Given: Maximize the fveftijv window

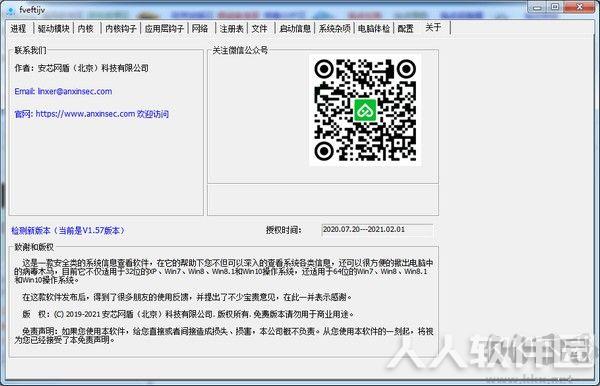Looking at the screenshot, I should pos(555,7).
